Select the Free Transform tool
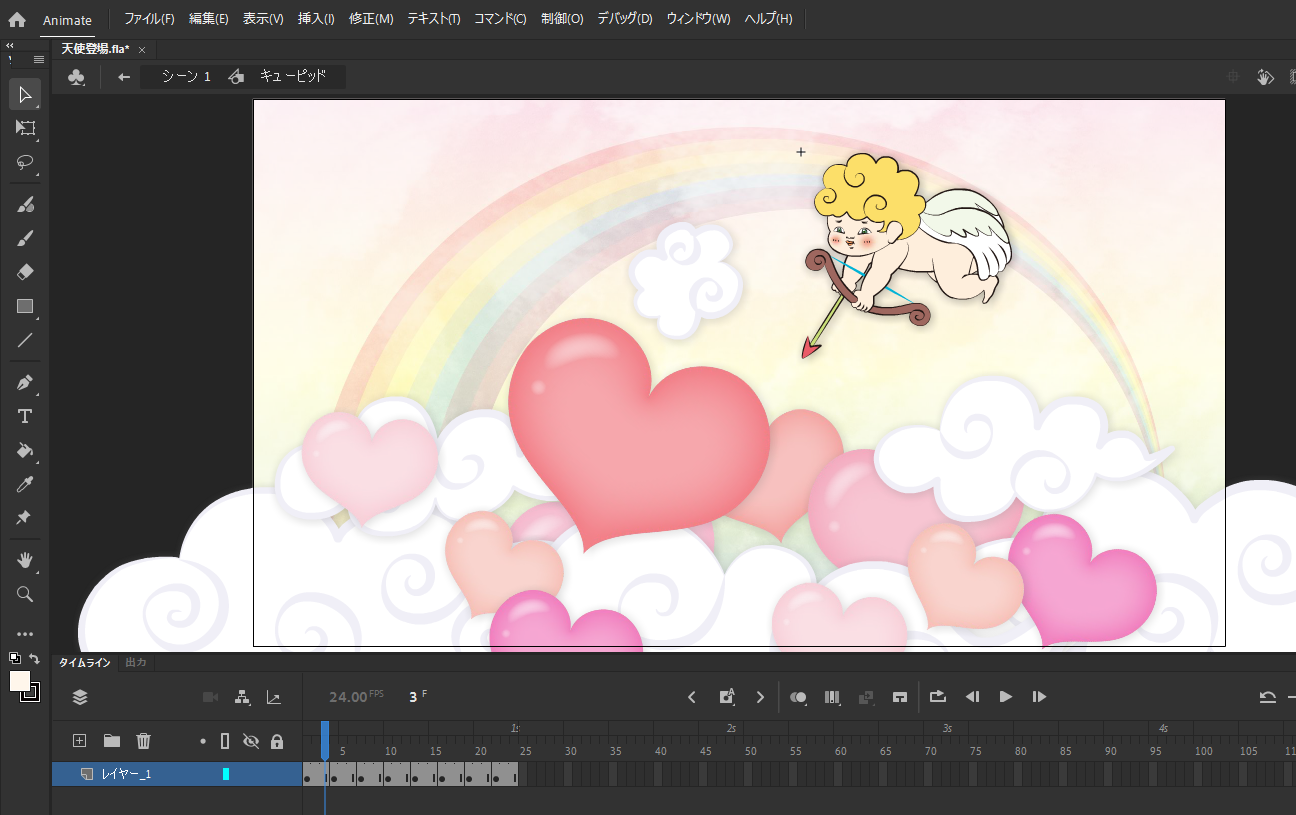Screen dimensions: 1296x815 [x=25, y=128]
